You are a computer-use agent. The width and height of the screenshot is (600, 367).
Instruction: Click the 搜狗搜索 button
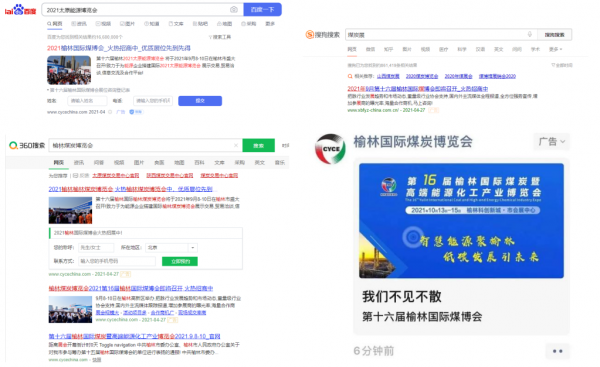tap(554, 35)
